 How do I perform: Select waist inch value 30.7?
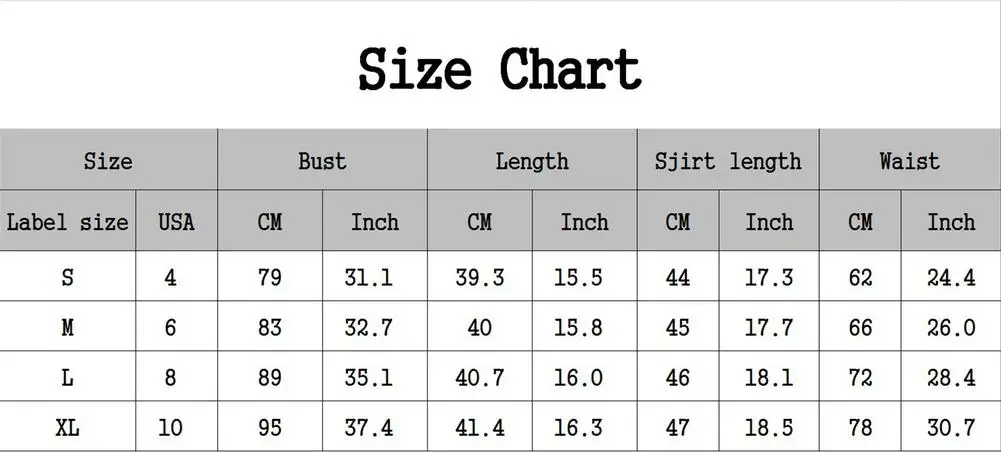(x=951, y=426)
